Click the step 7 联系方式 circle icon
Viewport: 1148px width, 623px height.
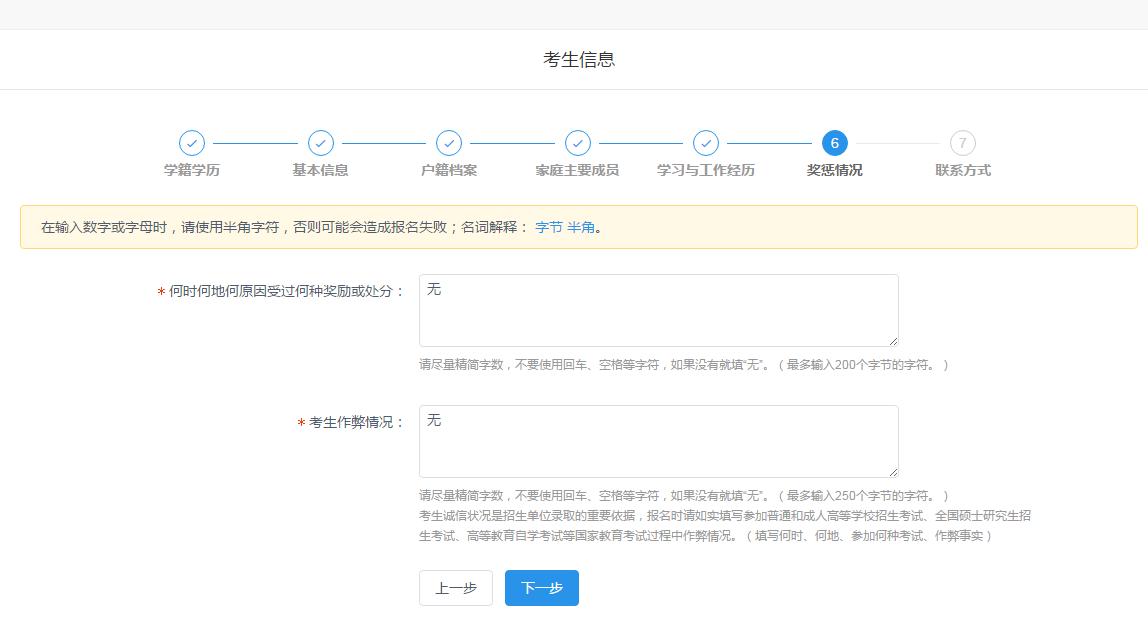point(963,143)
